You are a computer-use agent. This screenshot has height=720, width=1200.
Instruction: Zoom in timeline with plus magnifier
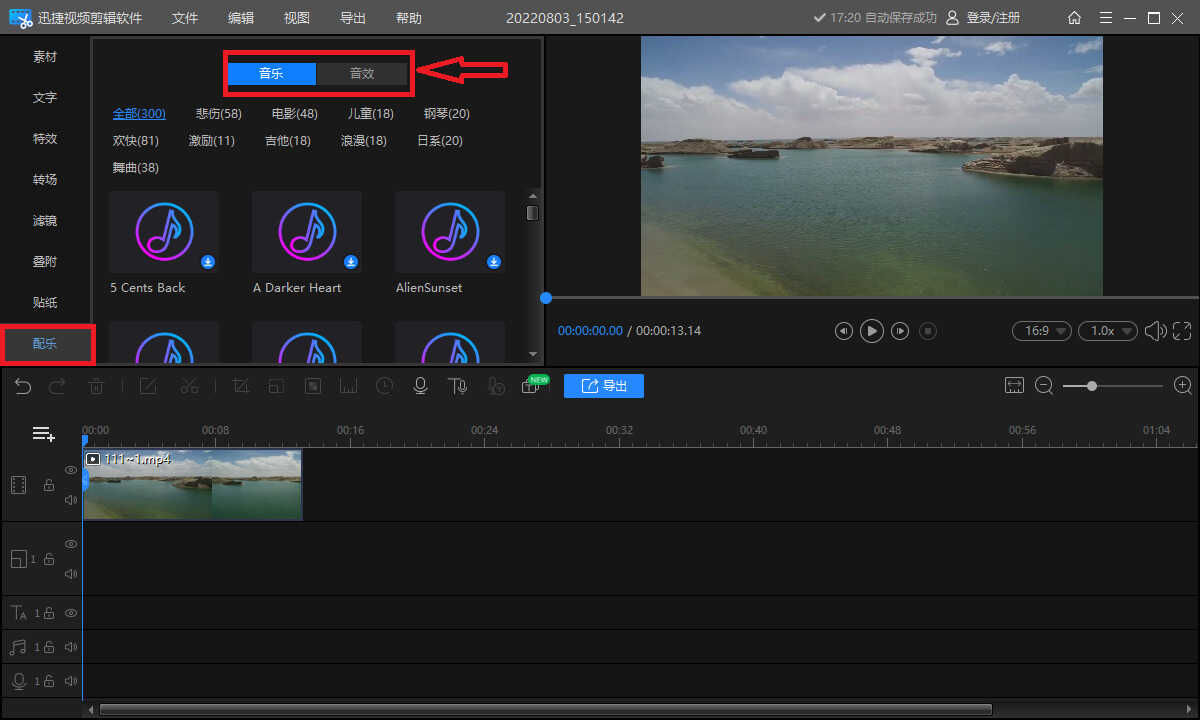pos(1183,386)
